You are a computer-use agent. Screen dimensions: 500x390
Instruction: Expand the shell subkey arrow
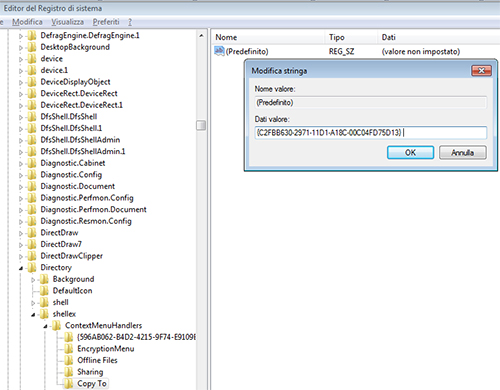tap(33, 303)
